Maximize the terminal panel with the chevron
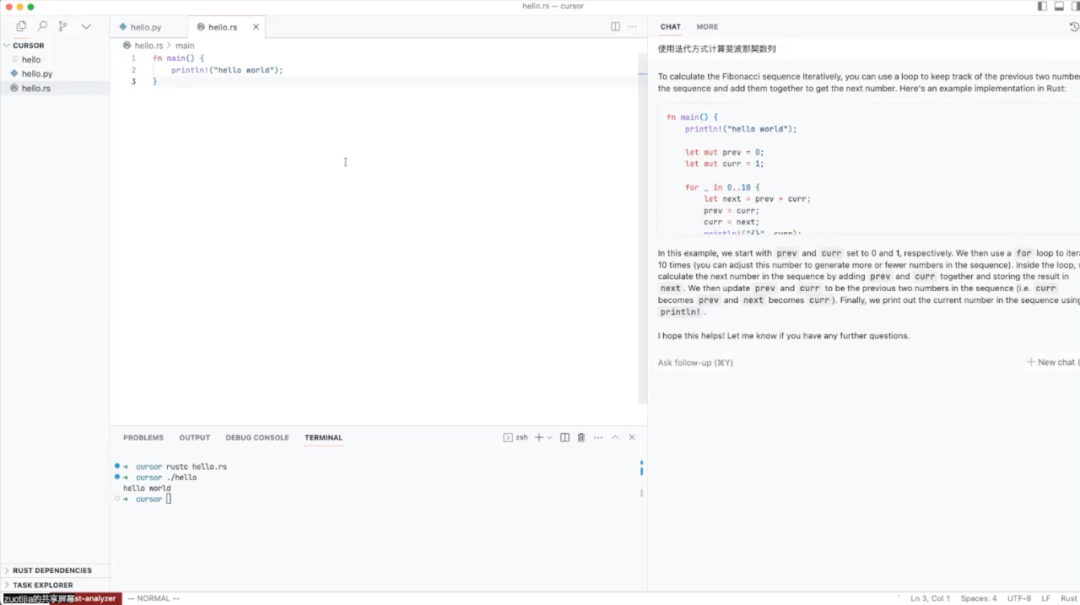This screenshot has width=1080, height=605. 614,437
